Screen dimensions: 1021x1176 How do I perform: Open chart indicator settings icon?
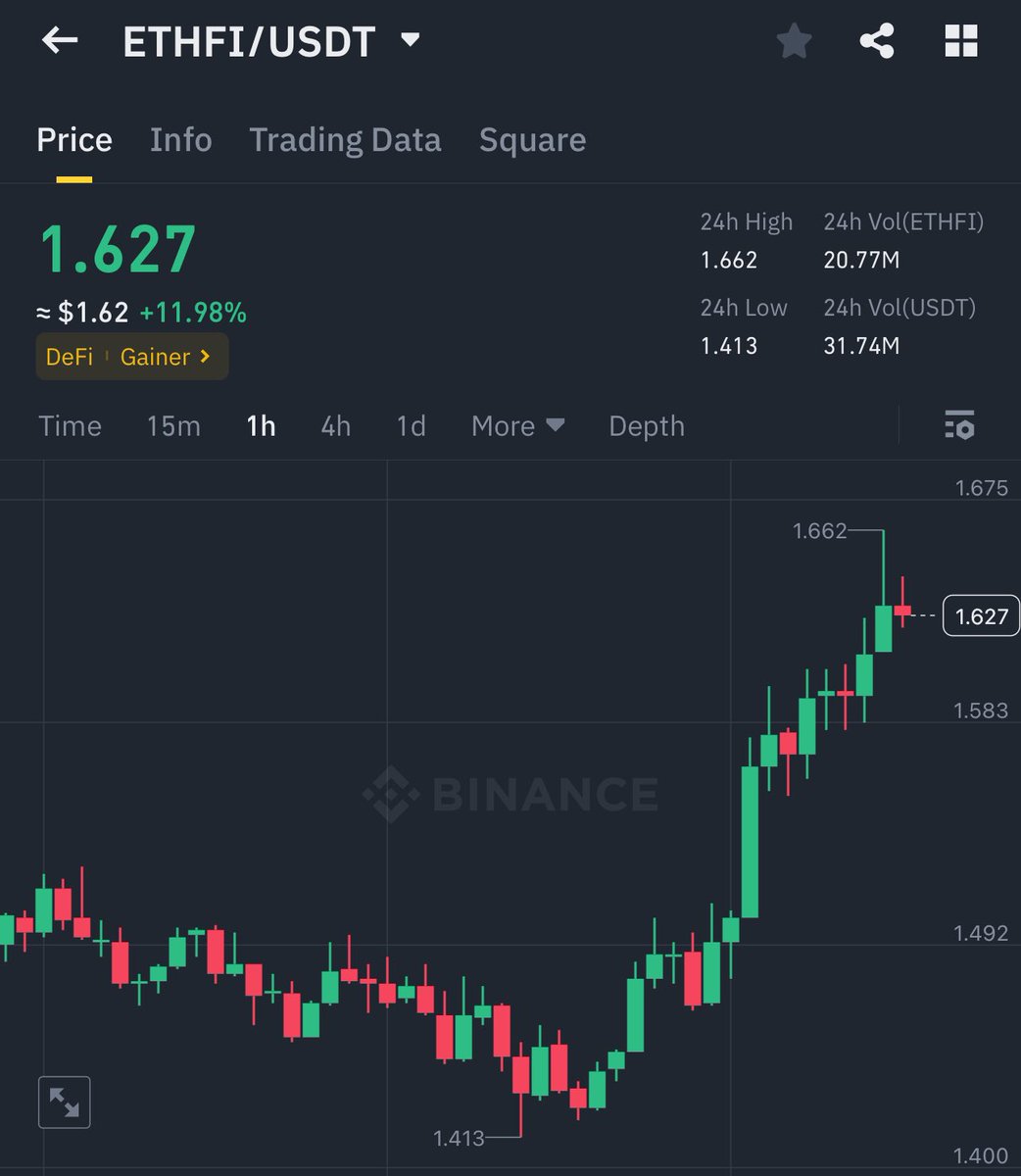coord(959,425)
